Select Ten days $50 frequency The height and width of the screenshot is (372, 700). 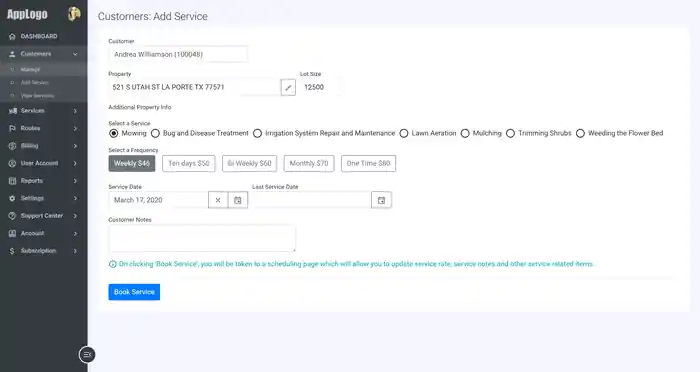pos(189,163)
